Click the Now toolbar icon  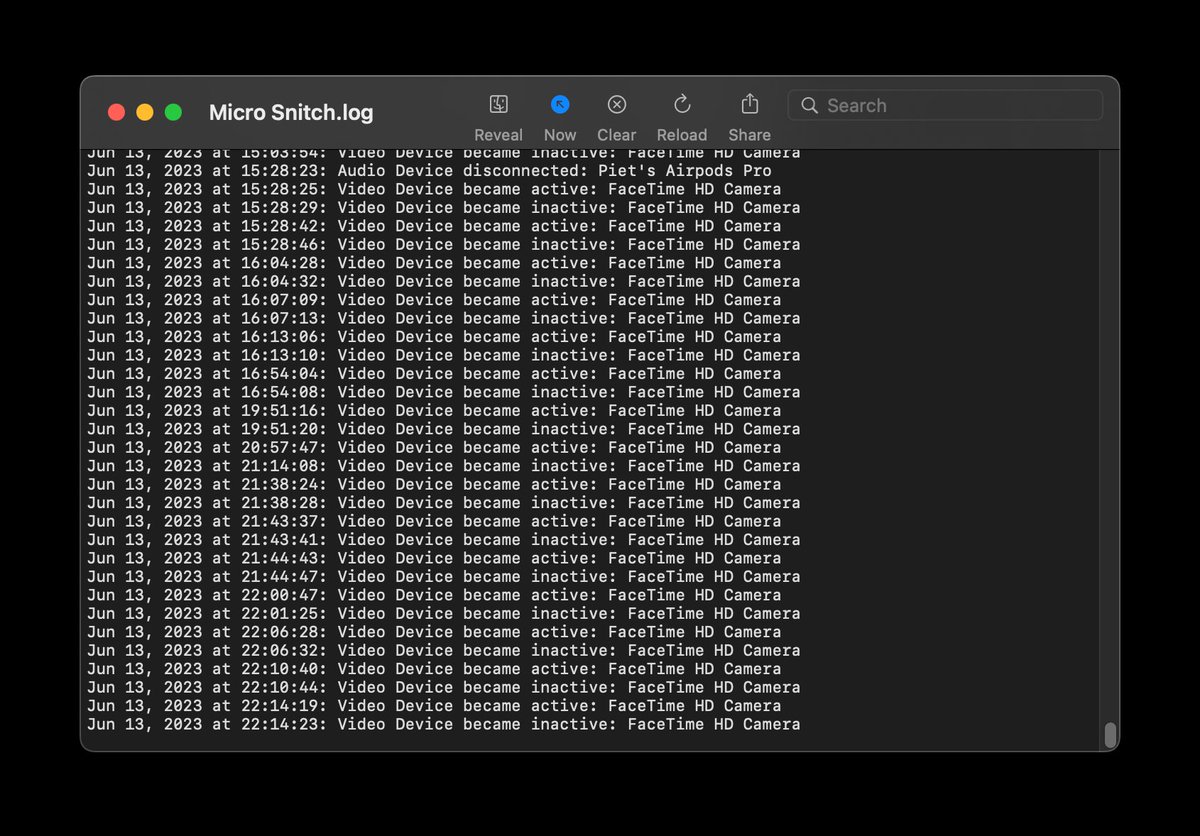(x=560, y=104)
